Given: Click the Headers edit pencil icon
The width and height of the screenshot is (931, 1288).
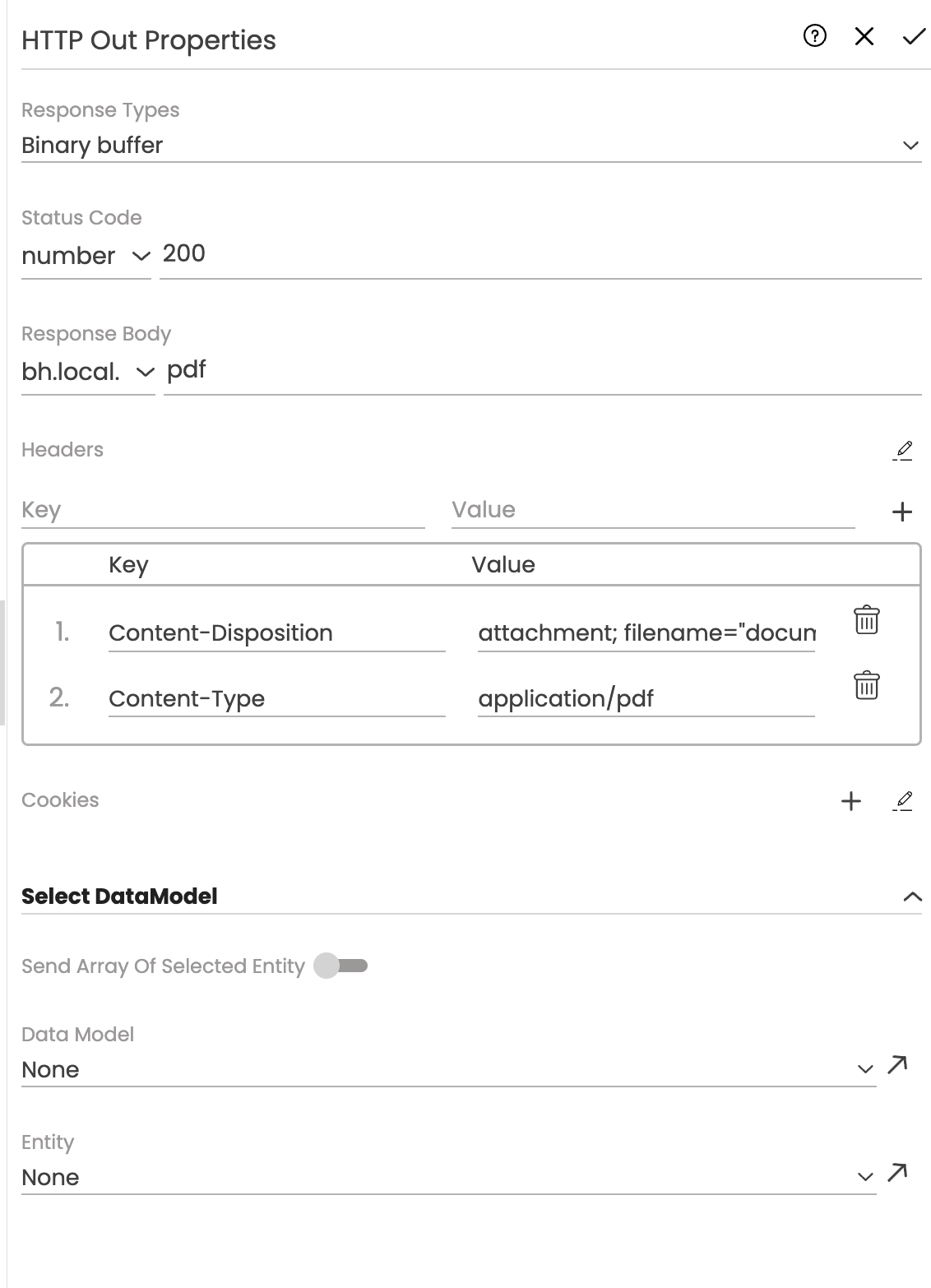Looking at the screenshot, I should [902, 450].
